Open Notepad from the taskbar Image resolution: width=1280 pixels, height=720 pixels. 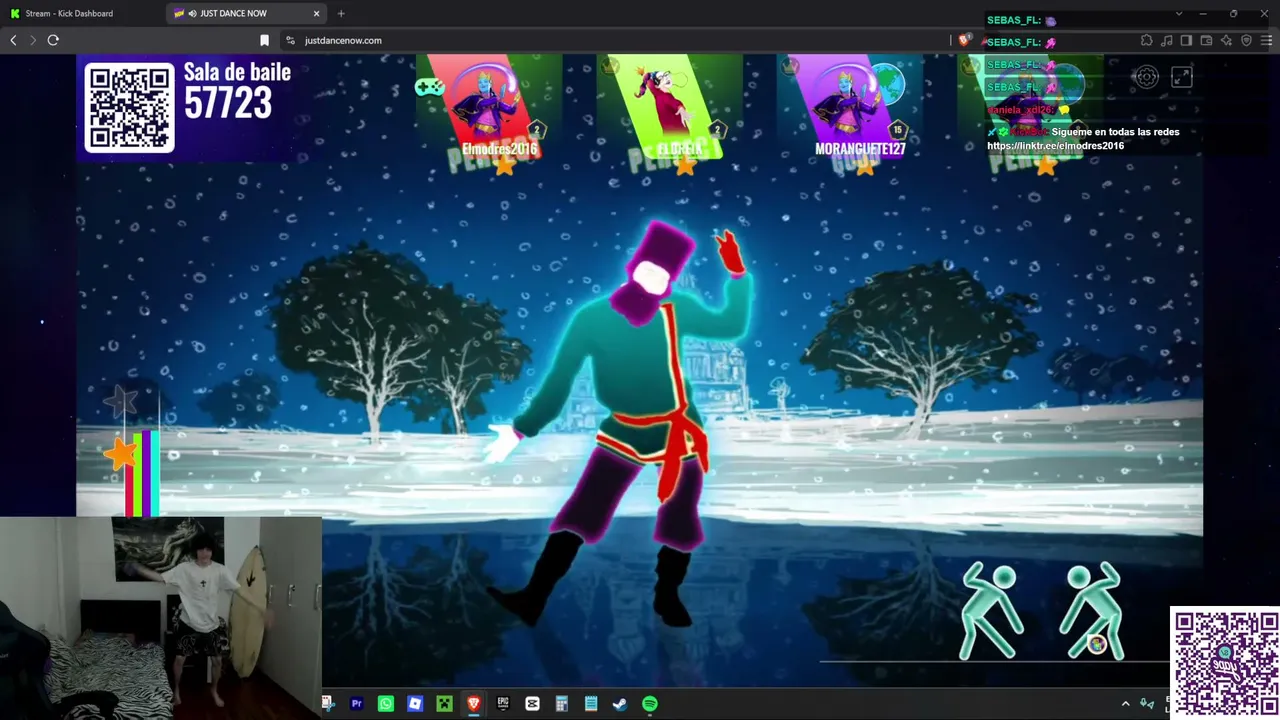pyautogui.click(x=591, y=704)
